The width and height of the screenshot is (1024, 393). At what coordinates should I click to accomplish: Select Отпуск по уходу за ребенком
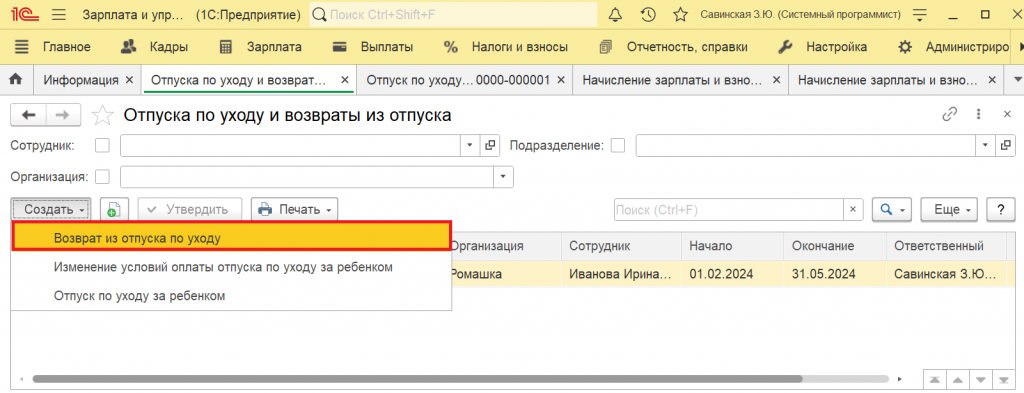point(231,296)
